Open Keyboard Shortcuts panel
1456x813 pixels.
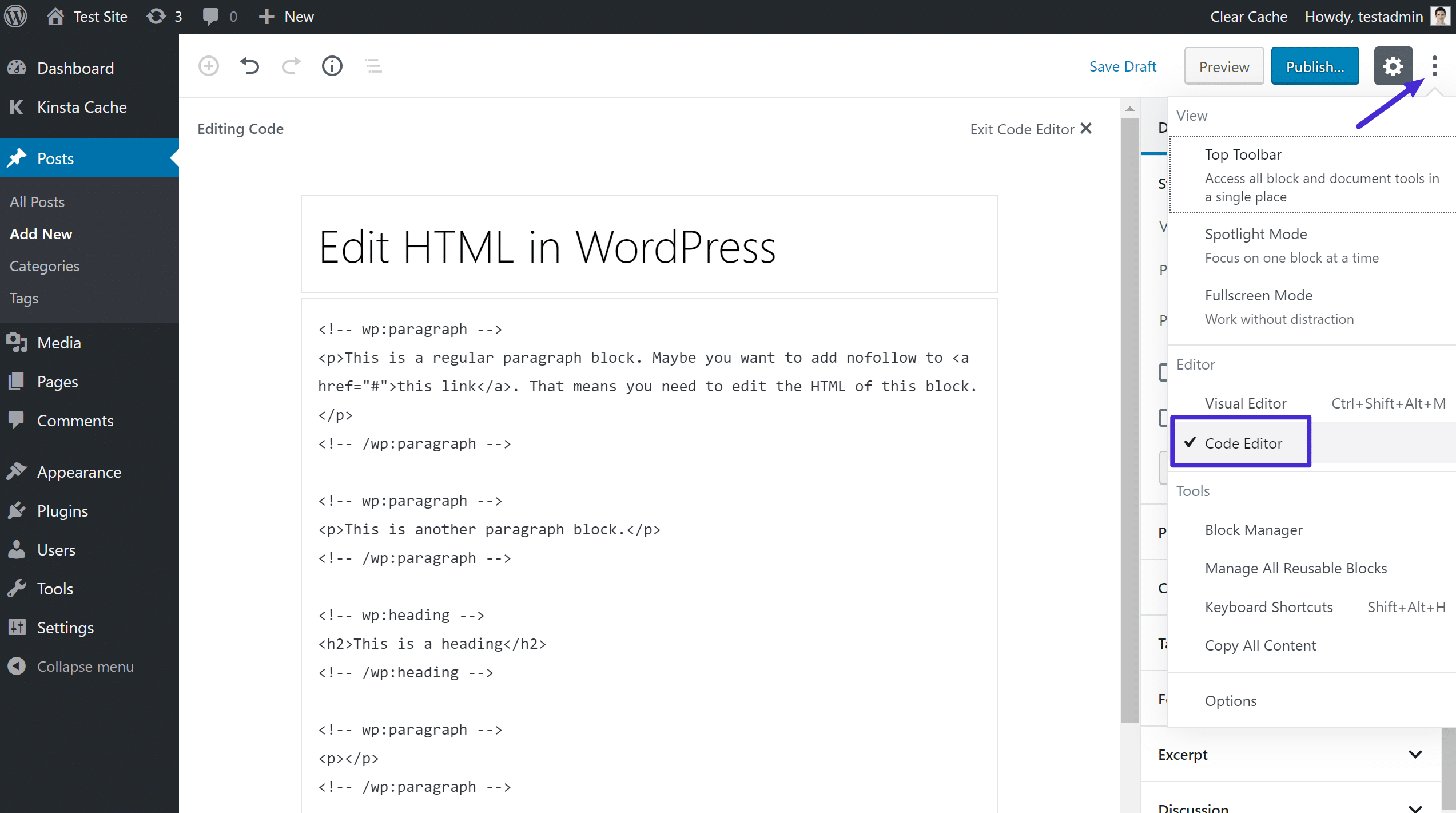[1269, 606]
